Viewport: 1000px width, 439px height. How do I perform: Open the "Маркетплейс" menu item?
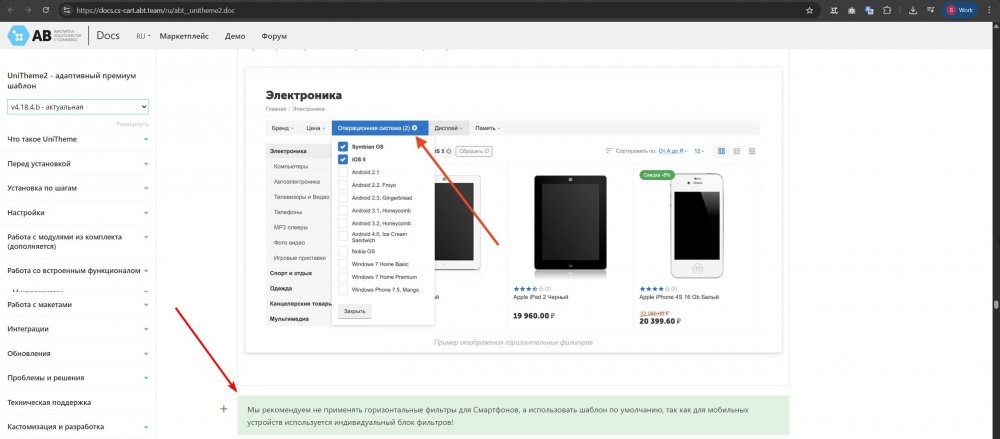[x=185, y=36]
